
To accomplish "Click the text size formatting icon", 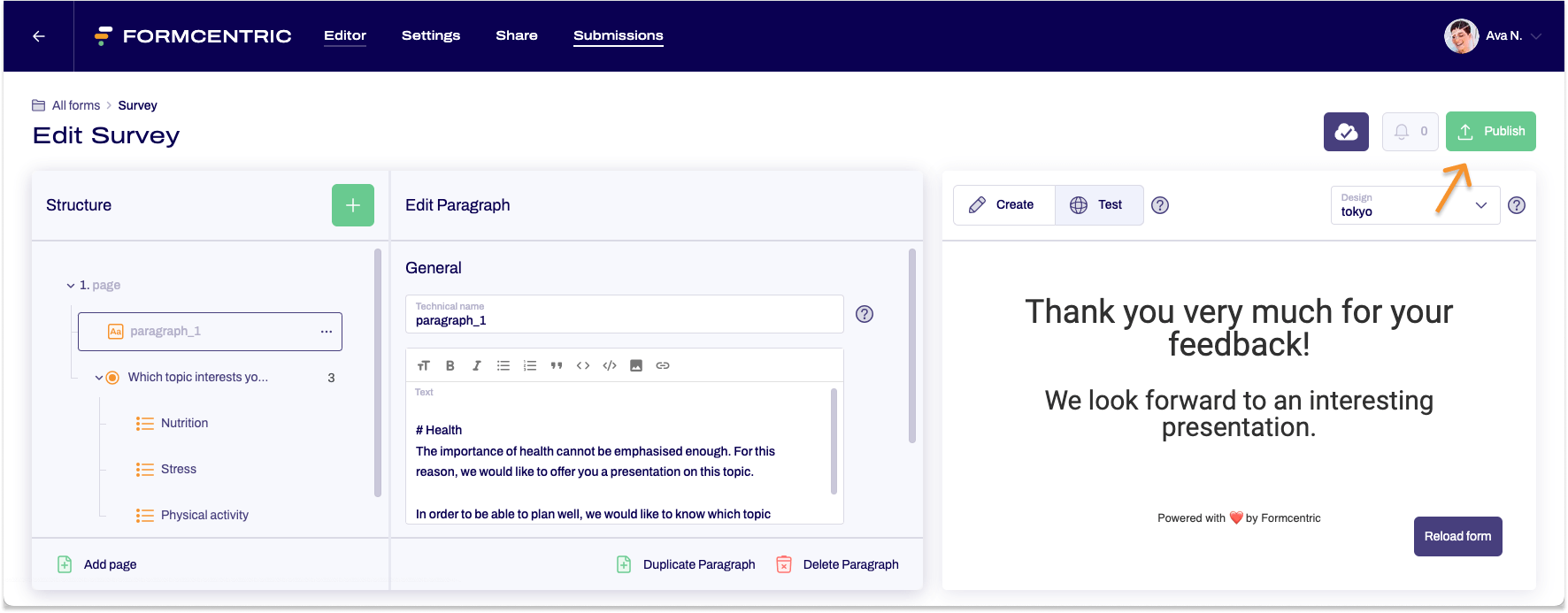I will point(424,365).
